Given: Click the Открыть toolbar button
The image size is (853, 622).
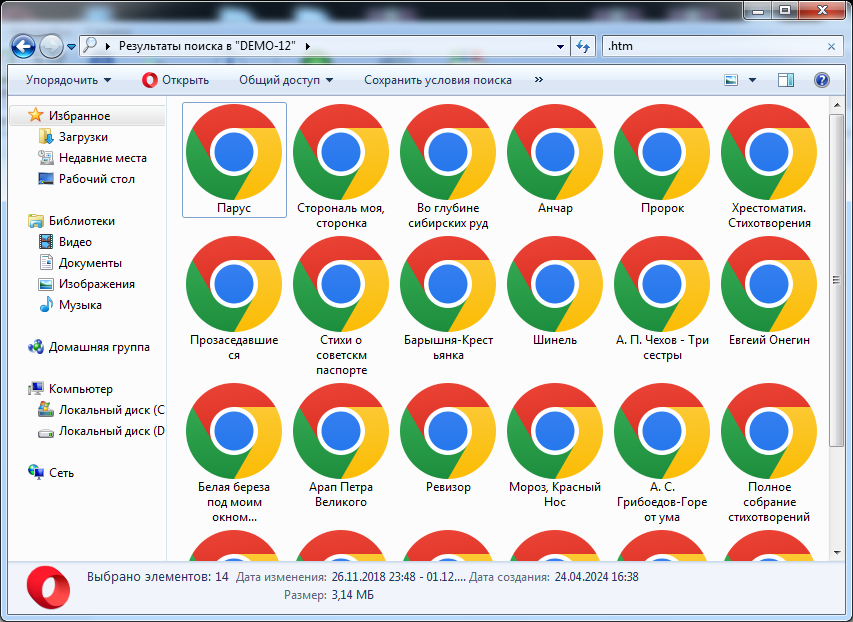Looking at the screenshot, I should pos(175,80).
